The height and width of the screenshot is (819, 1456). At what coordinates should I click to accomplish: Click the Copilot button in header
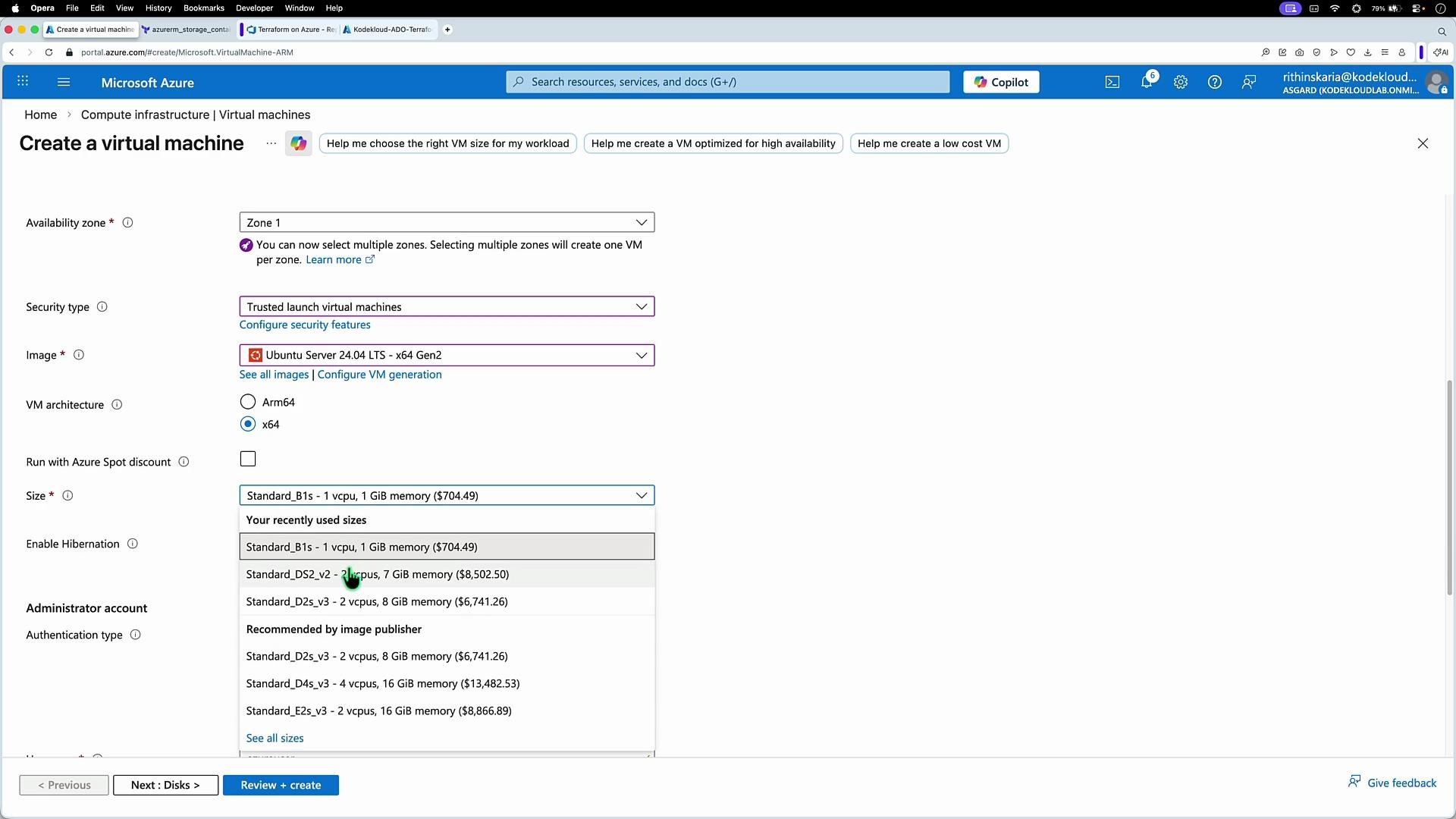tap(1001, 82)
